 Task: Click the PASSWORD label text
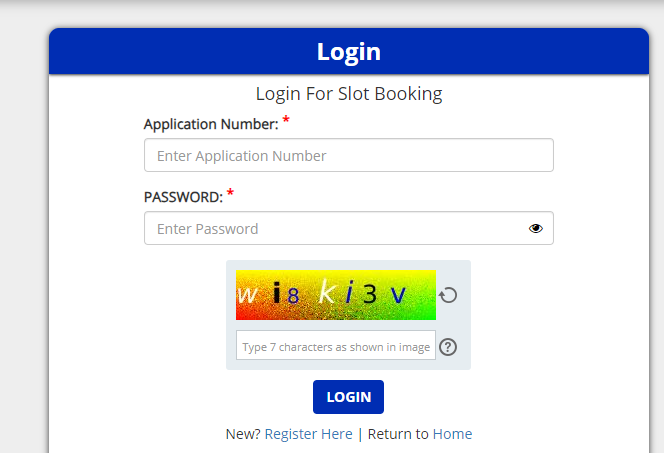tap(183, 197)
